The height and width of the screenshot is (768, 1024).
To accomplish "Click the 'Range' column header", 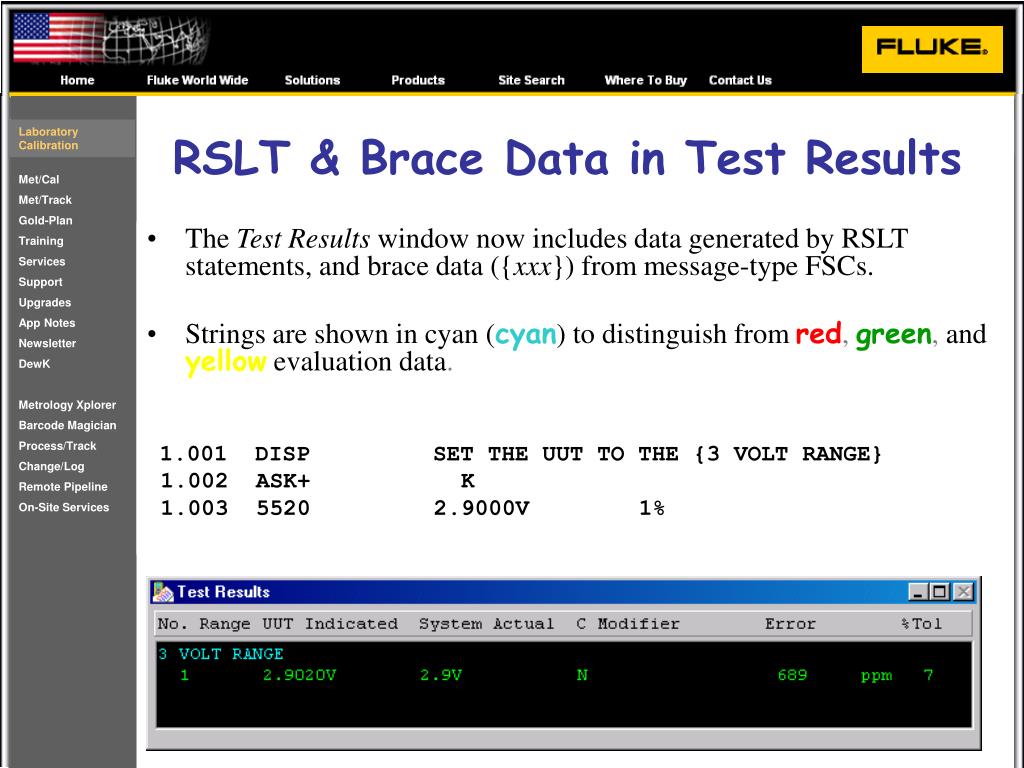I will (x=225, y=624).
